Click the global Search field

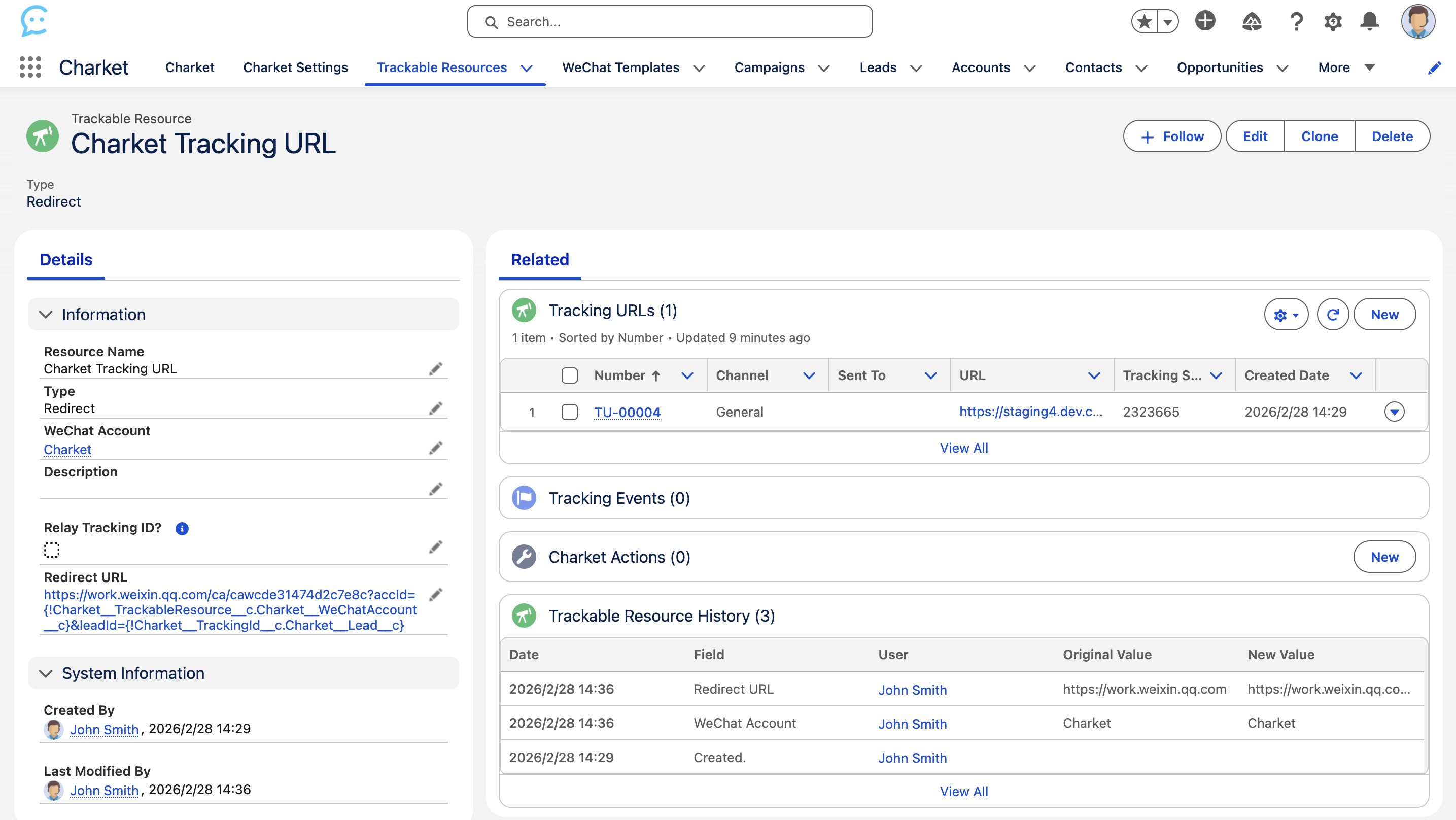[x=670, y=21]
